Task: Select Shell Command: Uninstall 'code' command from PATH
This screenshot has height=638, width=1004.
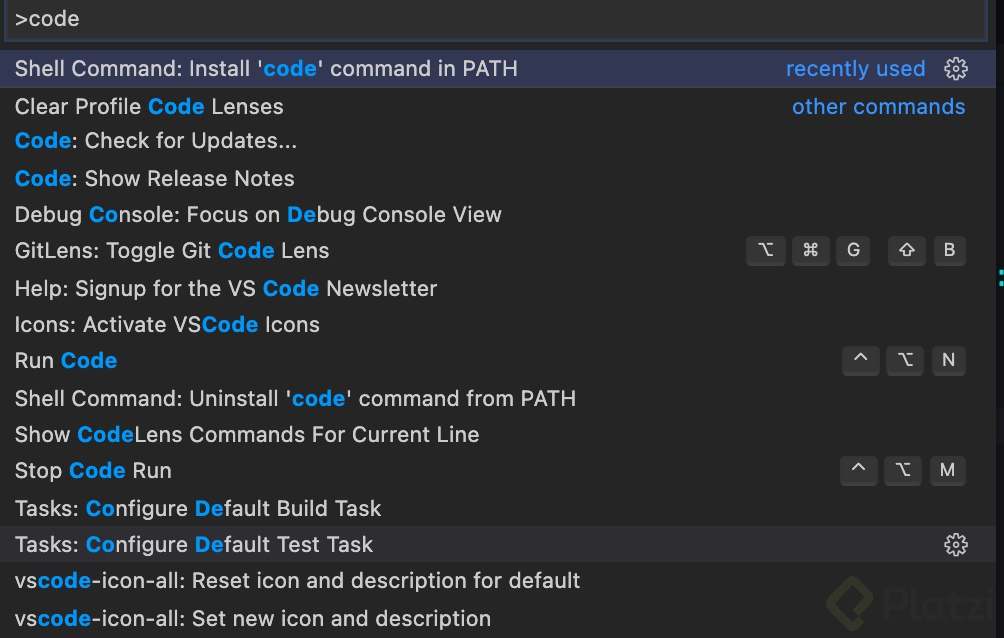Action: [498, 398]
